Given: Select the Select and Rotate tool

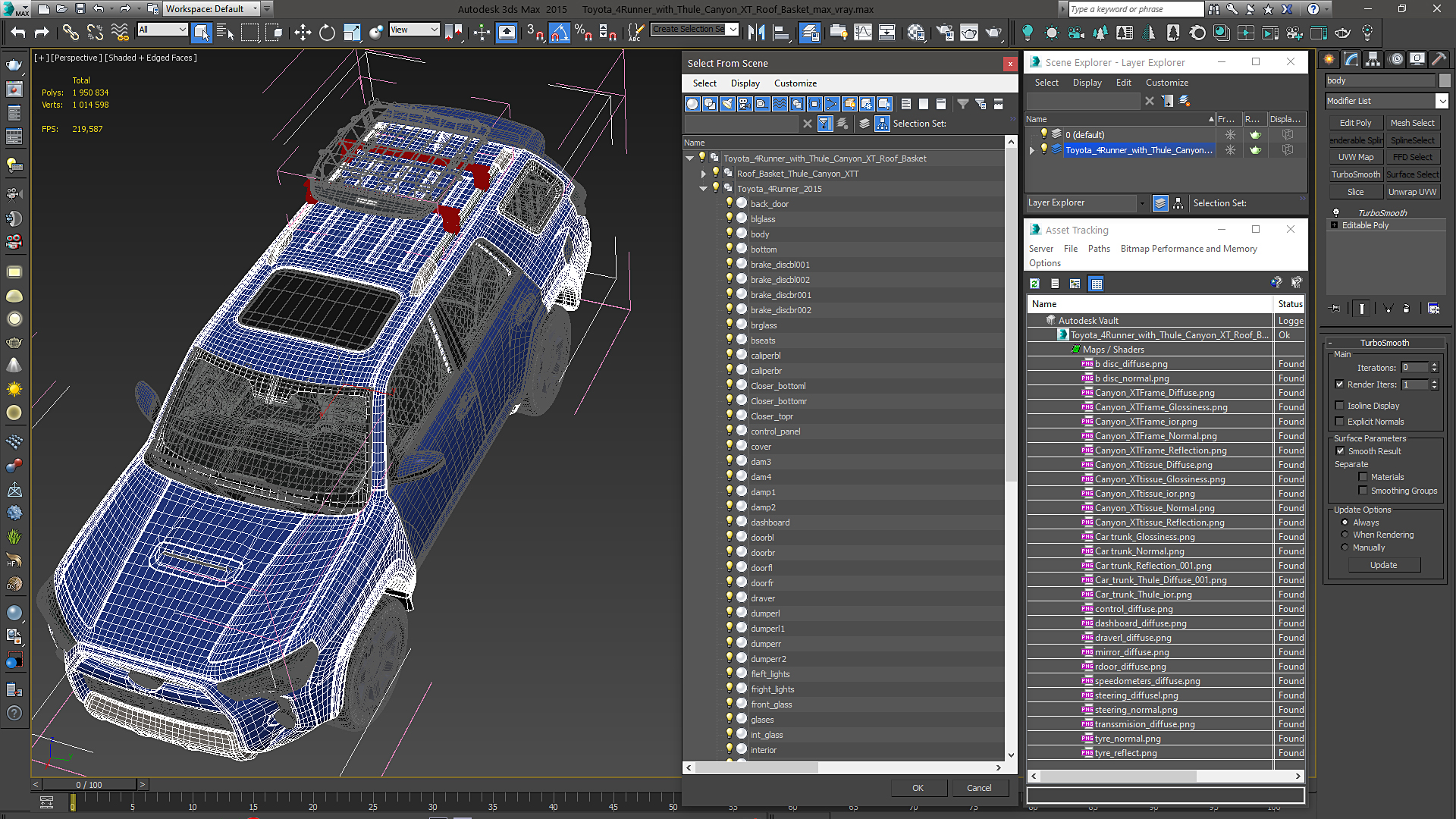Looking at the screenshot, I should click(327, 32).
